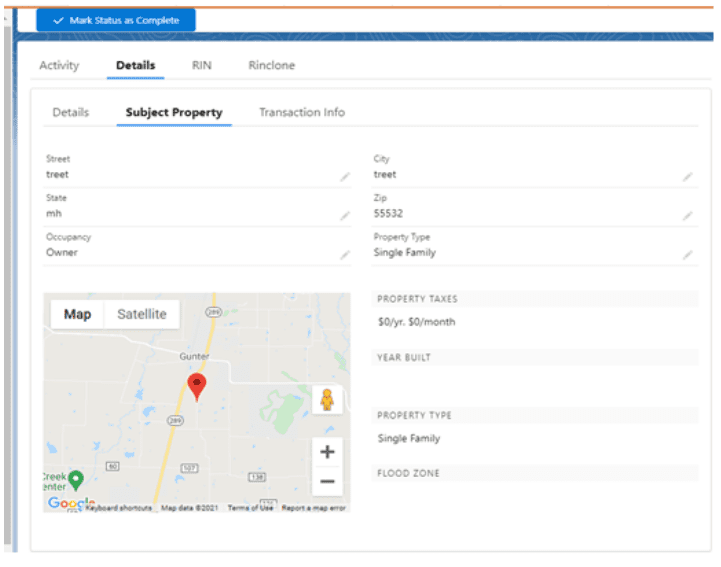Click Mark Status as Complete button
Screen dimensions: 721x567
116,20
